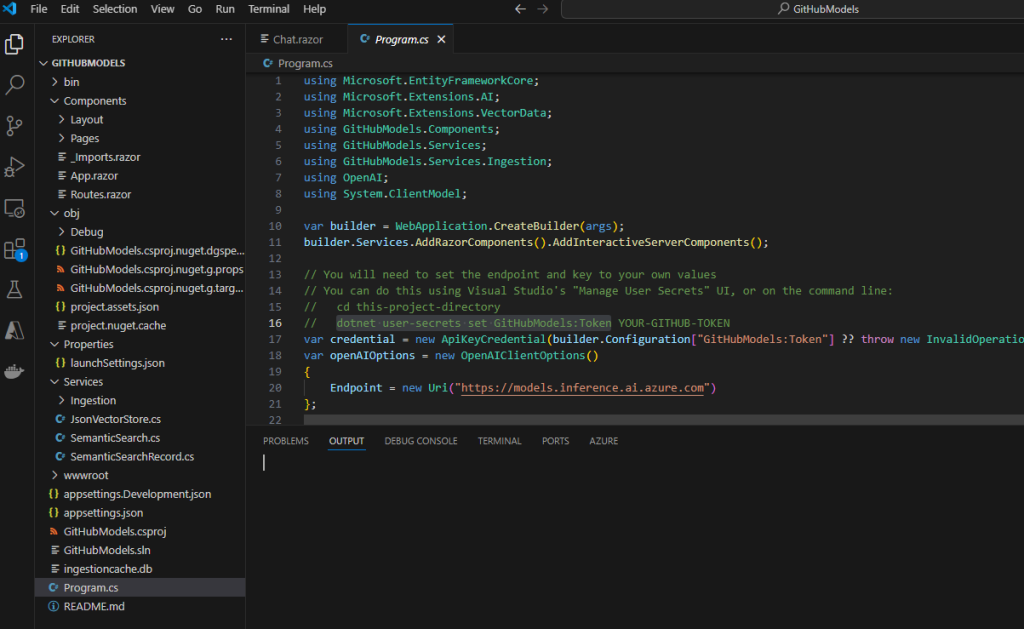Open the File menu
Viewport: 1024px width, 629px height.
(x=39, y=9)
